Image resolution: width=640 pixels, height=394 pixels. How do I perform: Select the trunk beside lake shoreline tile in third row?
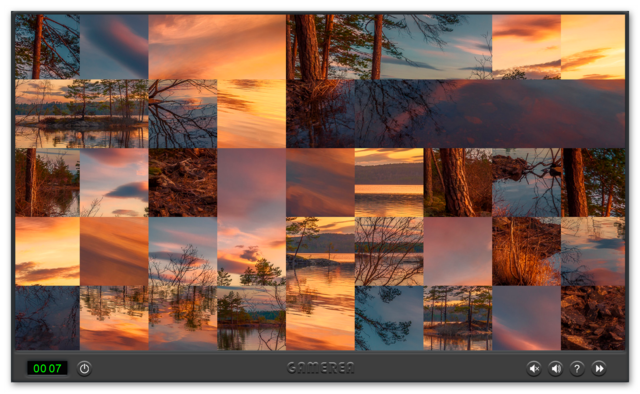pyautogui.click(x=47, y=183)
